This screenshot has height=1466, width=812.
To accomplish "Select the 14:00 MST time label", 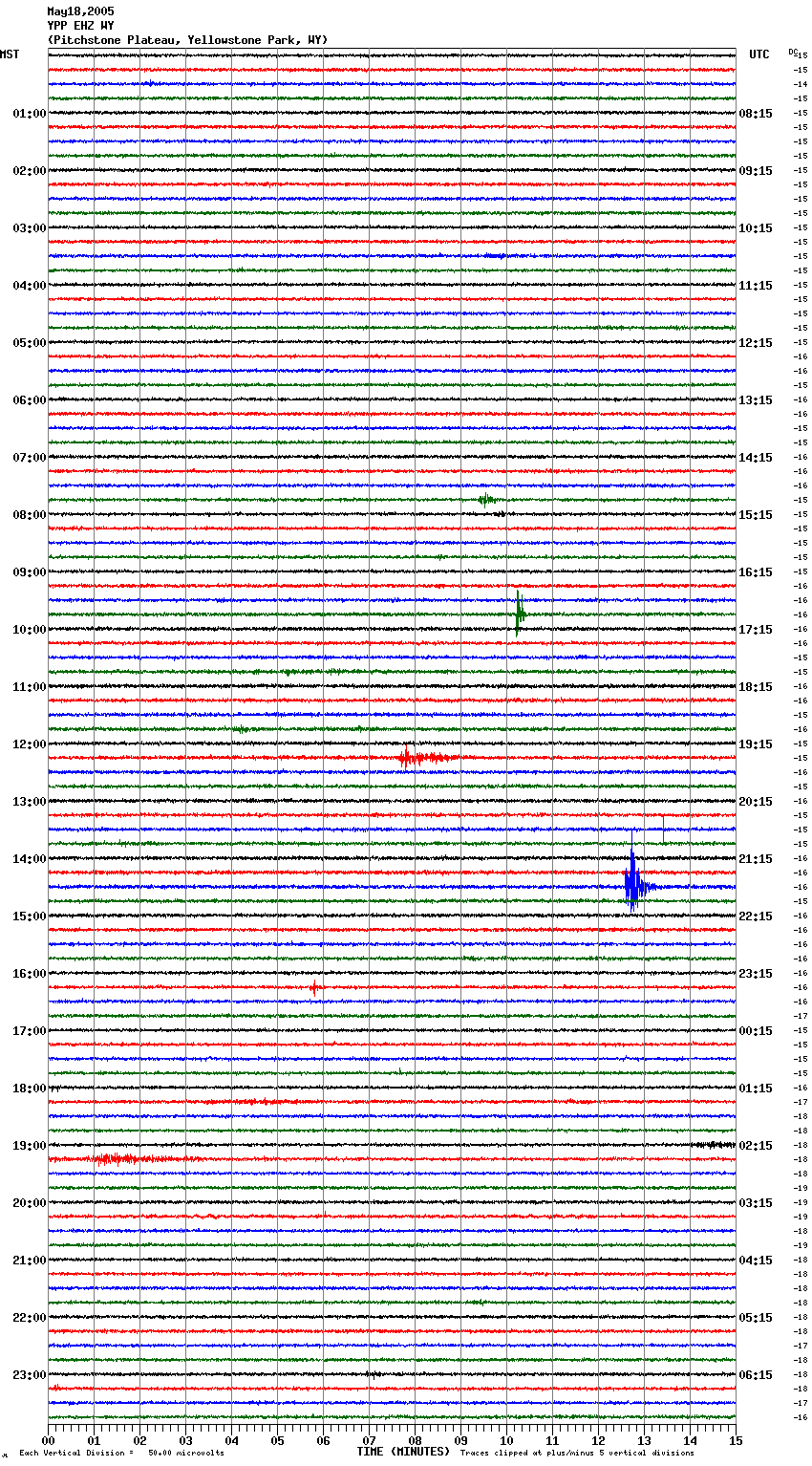I will [x=29, y=859].
